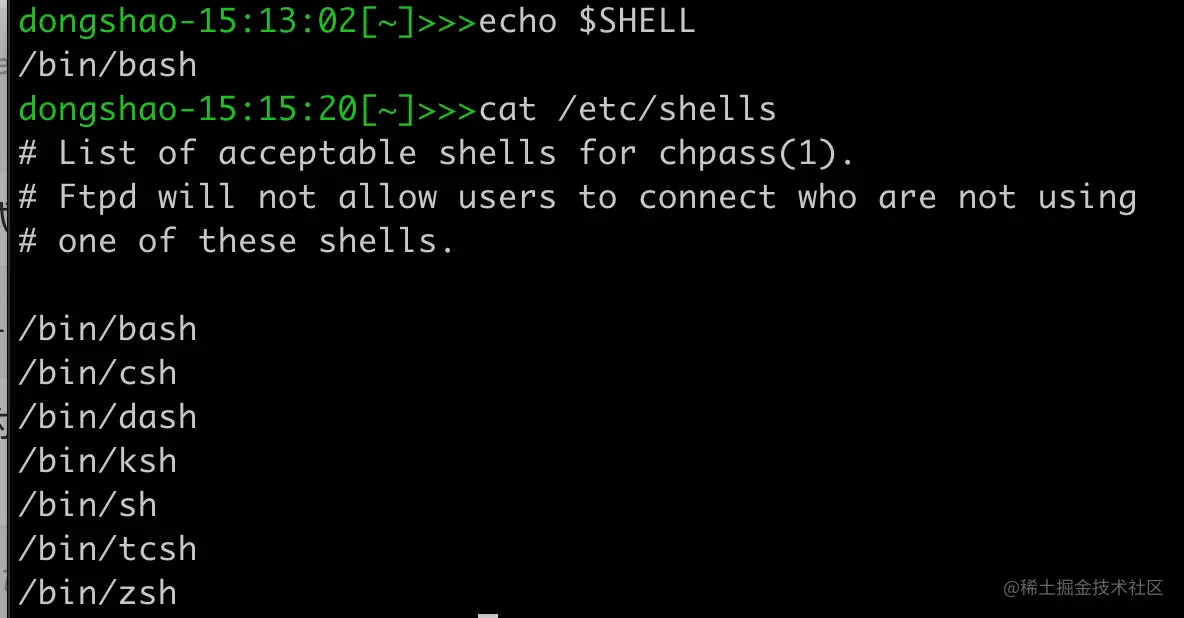Image resolution: width=1184 pixels, height=618 pixels.
Task: Click the word 'acceptable' in the comment
Action: 317,155
